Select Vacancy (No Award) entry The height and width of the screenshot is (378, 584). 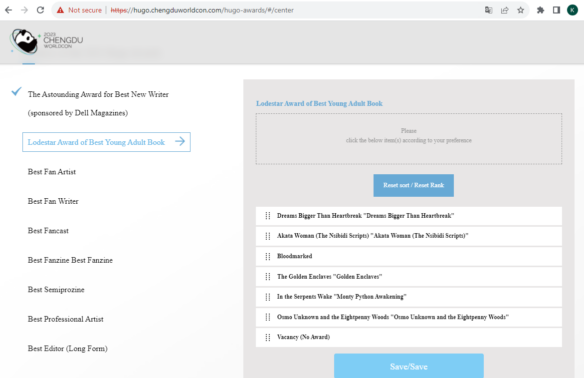click(409, 337)
